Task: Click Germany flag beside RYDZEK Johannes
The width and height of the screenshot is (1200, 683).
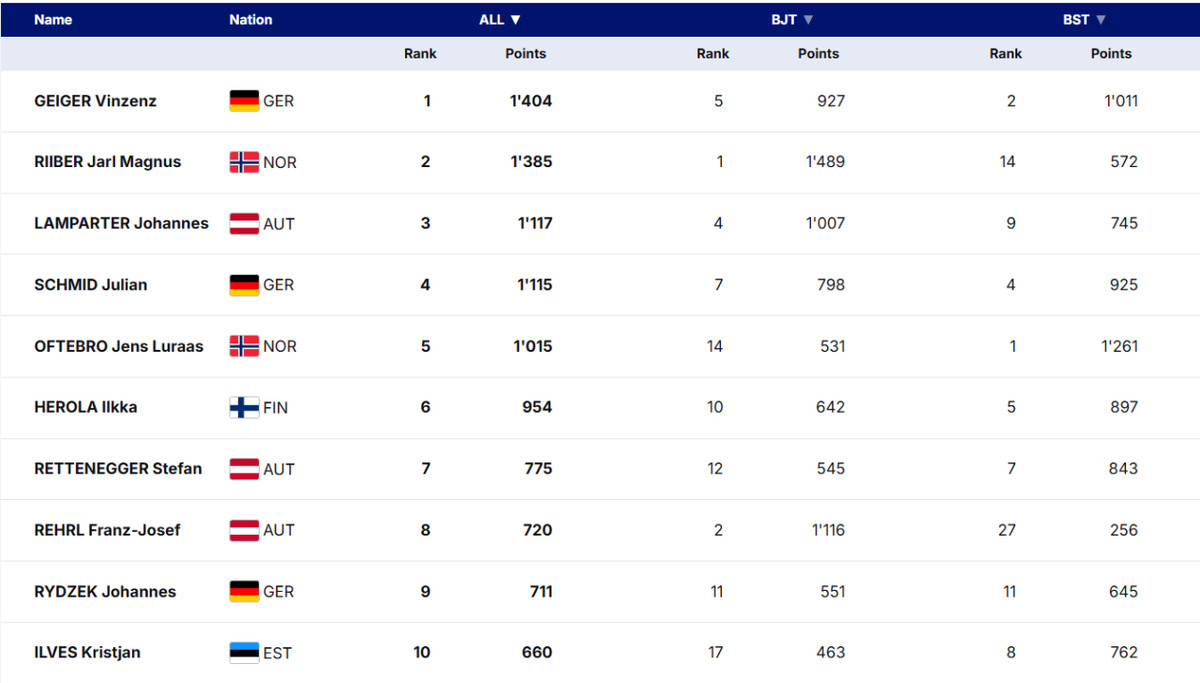Action: click(x=244, y=592)
